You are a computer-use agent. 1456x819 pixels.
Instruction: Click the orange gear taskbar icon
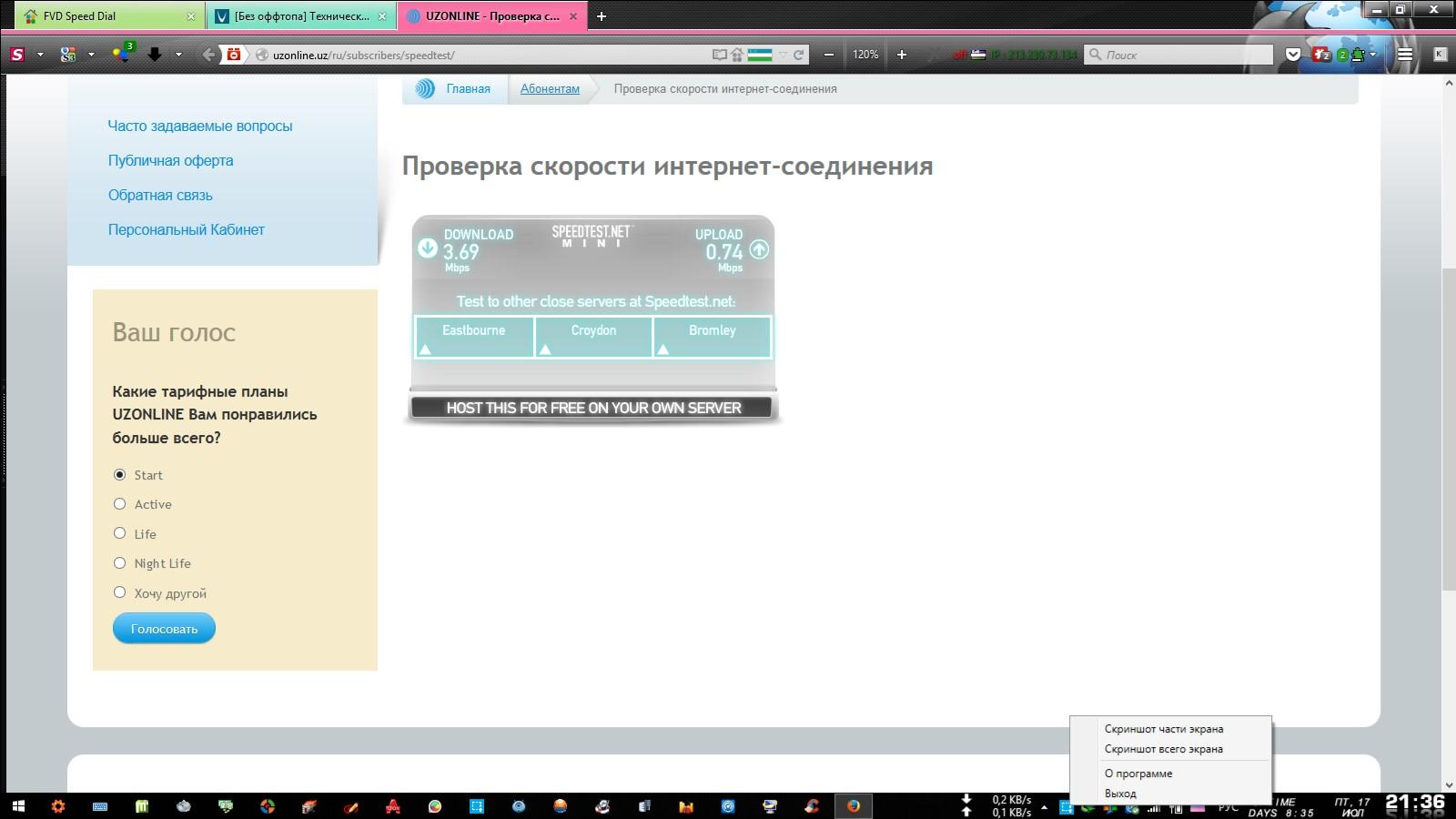point(58,806)
